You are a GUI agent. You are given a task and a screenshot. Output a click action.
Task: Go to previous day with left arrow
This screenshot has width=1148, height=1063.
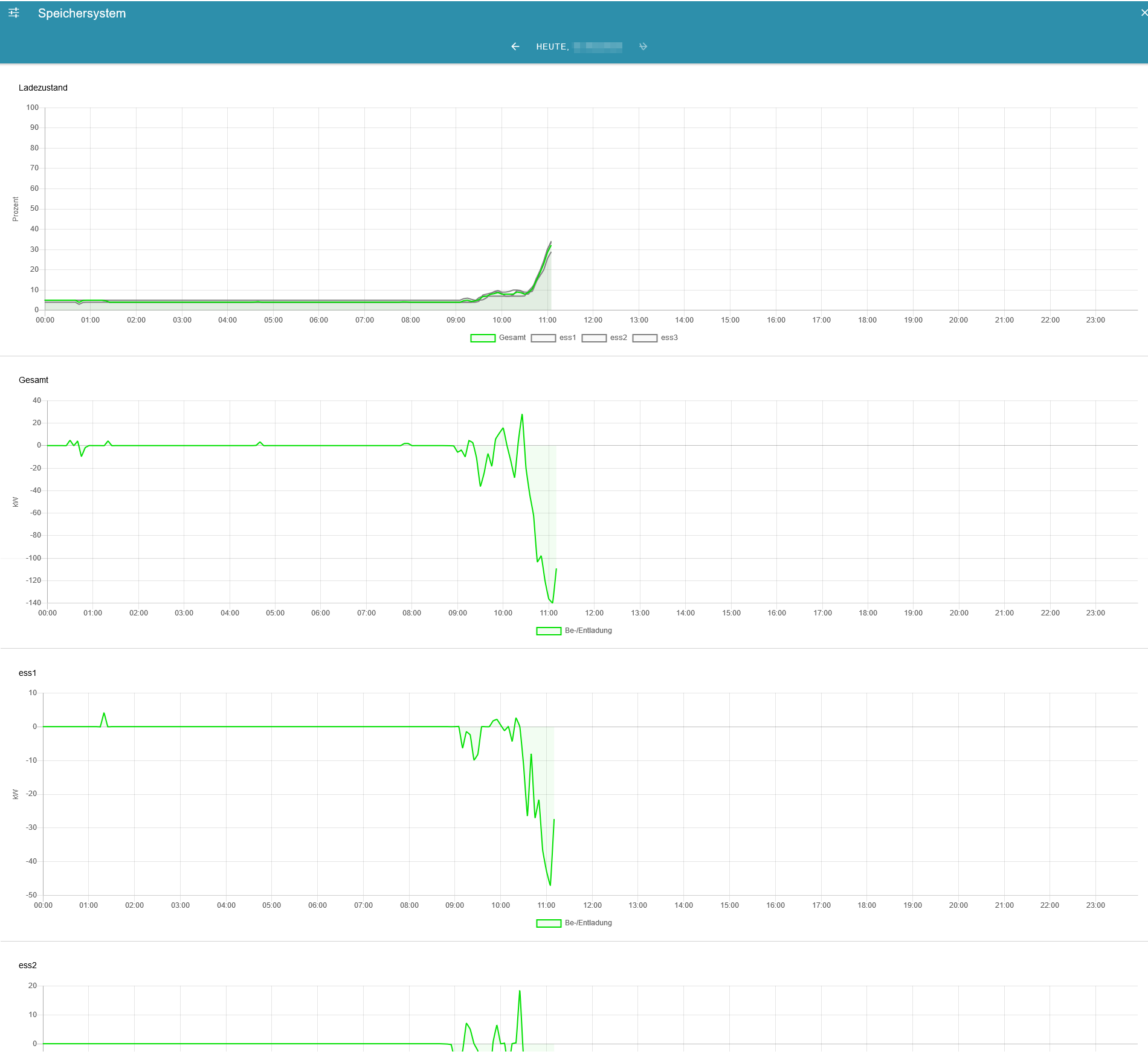tap(515, 47)
